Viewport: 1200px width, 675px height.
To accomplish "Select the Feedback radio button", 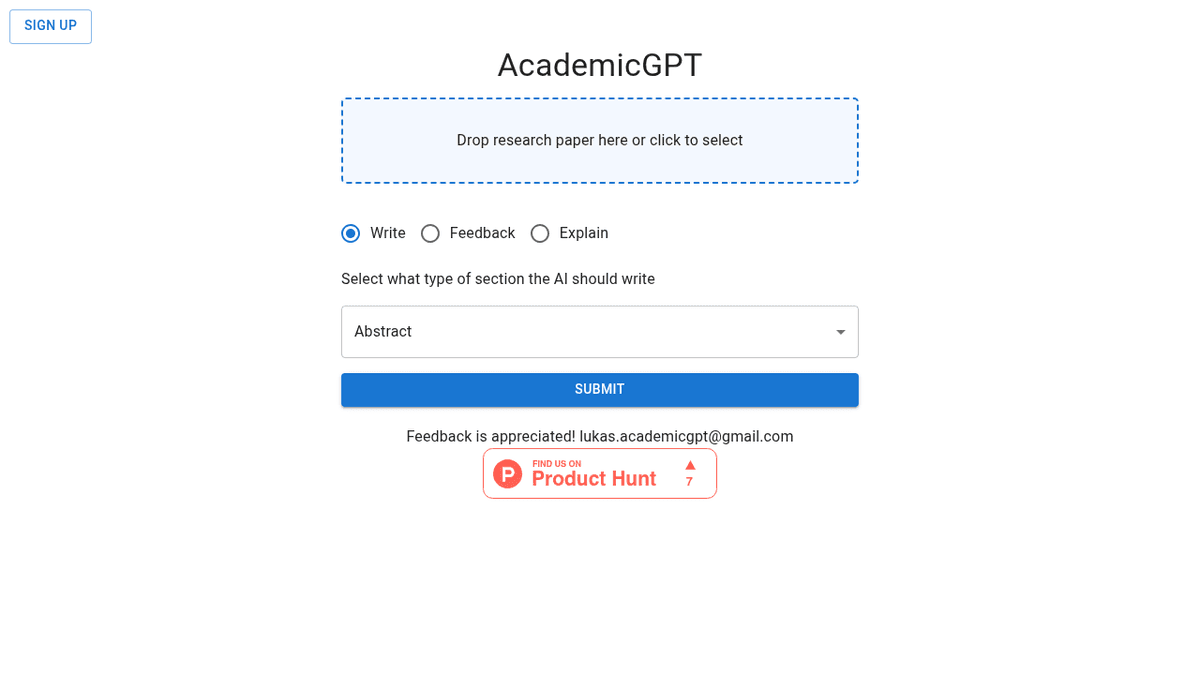I will click(430, 233).
